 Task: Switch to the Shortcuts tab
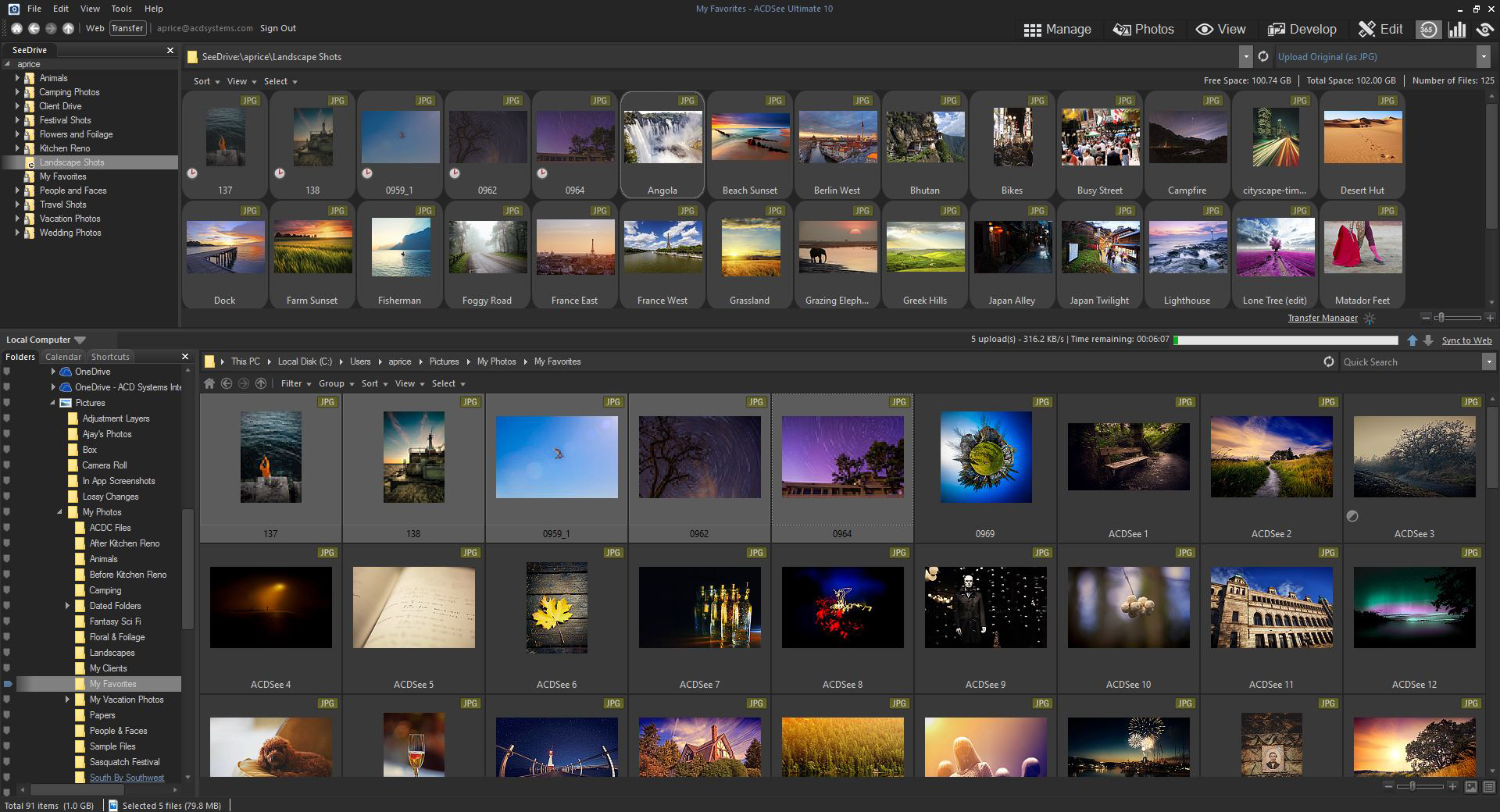click(x=110, y=357)
